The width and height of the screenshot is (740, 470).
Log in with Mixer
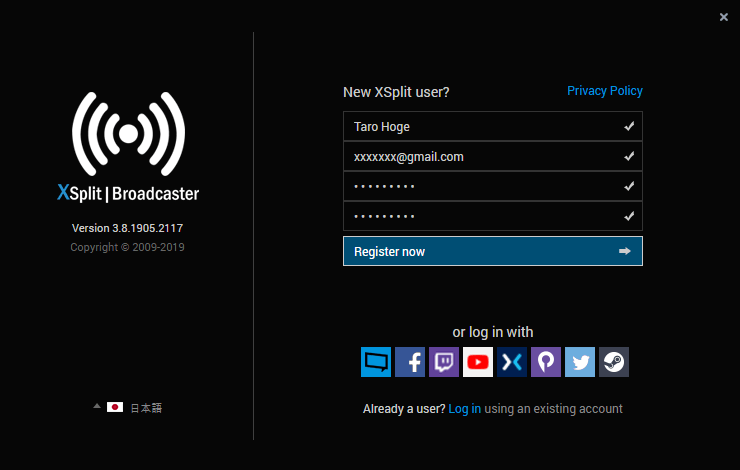click(512, 362)
